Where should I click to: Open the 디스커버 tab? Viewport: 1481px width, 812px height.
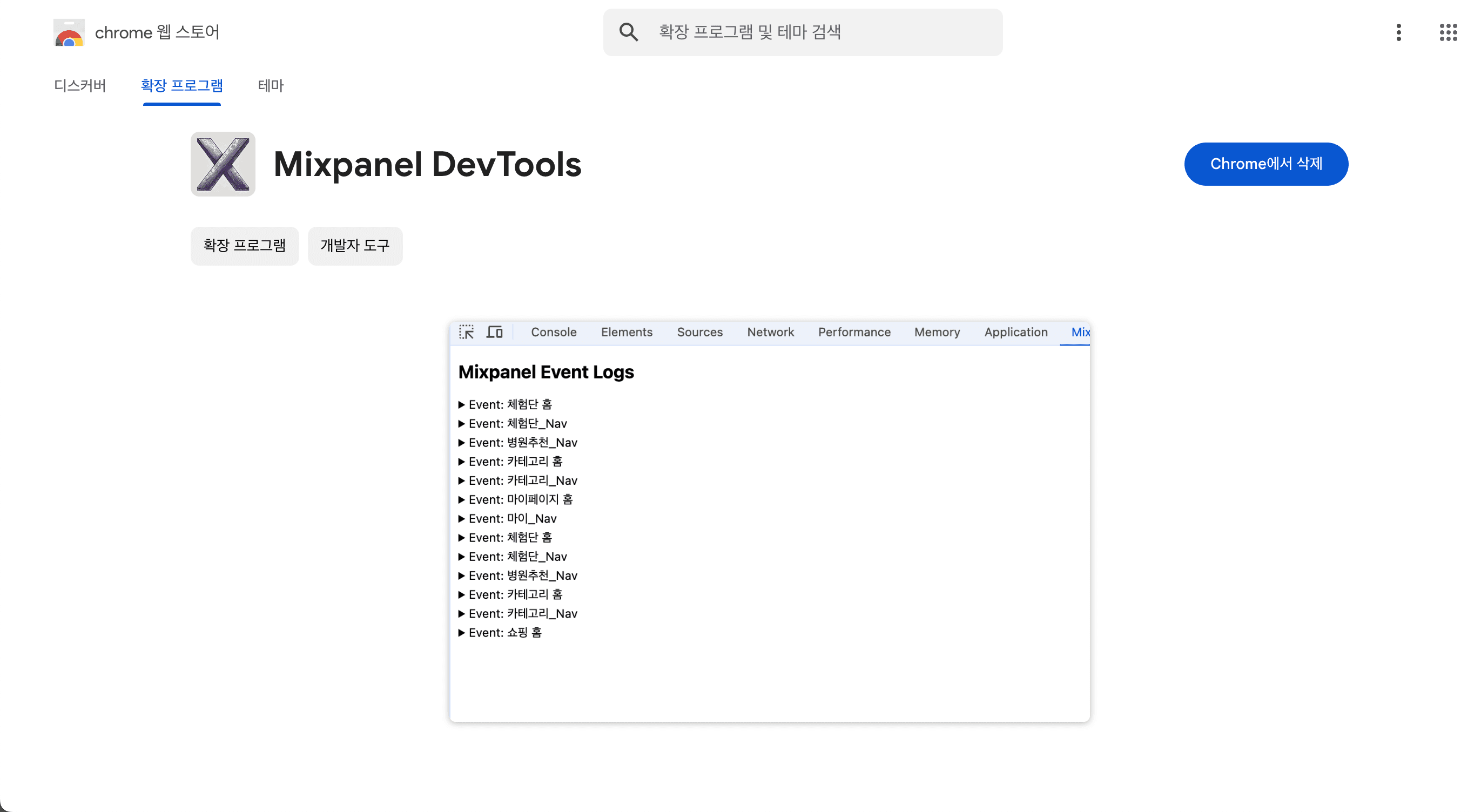pyautogui.click(x=80, y=86)
